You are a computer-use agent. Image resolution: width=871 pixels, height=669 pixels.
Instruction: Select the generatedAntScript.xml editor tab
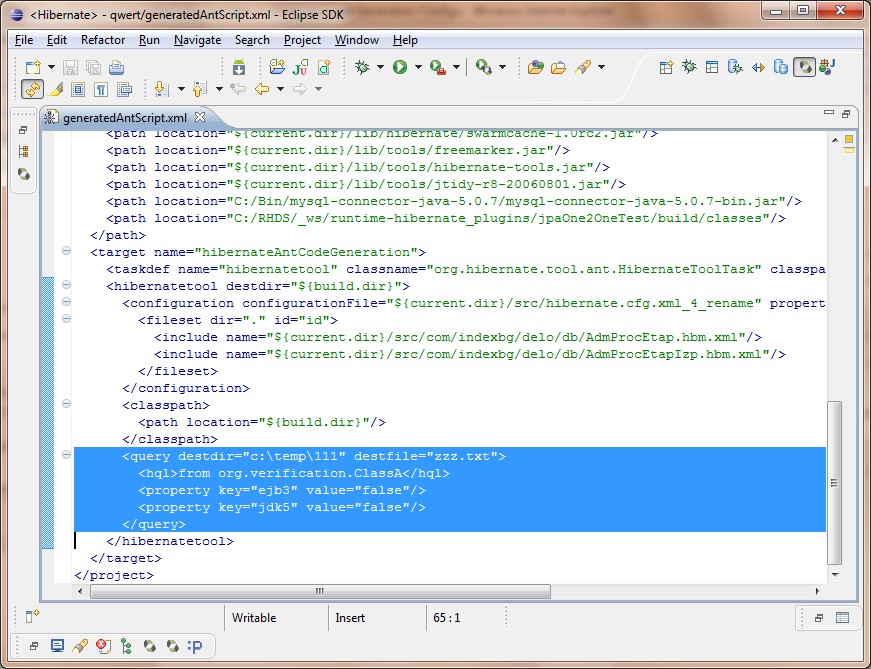coord(125,118)
